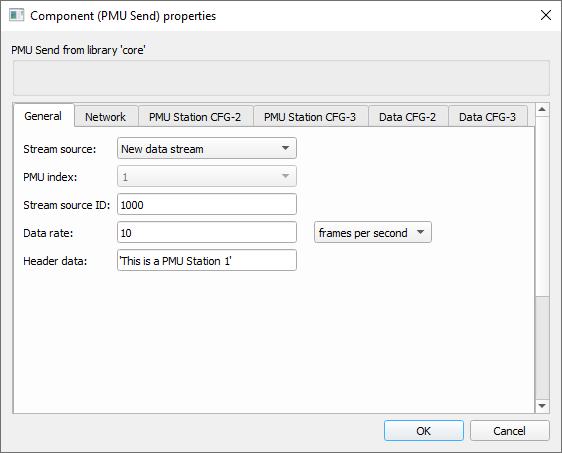Click into the Data rate field
This screenshot has width=562, height=453.
[207, 232]
